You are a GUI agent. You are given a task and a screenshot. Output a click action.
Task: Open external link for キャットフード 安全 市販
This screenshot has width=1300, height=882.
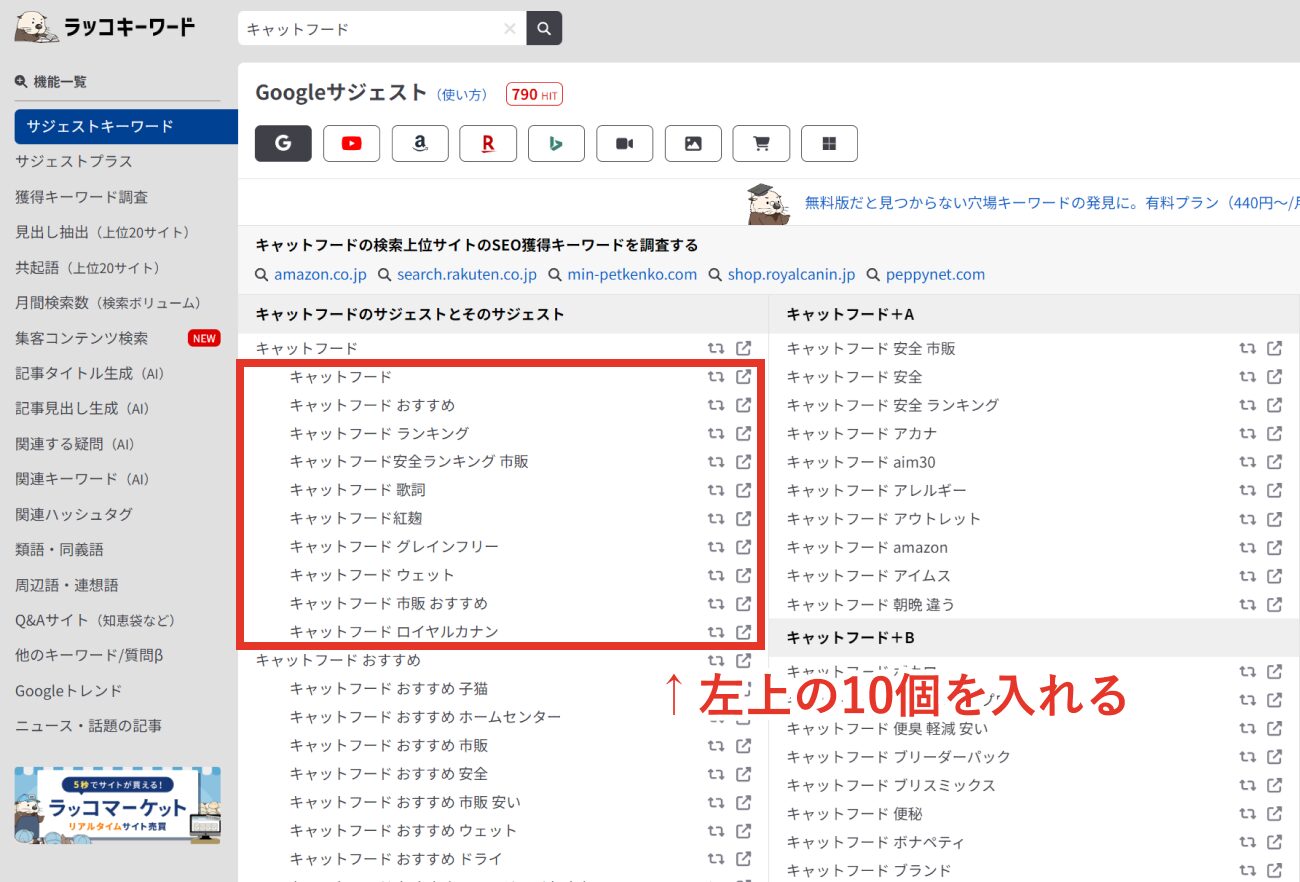click(1275, 348)
